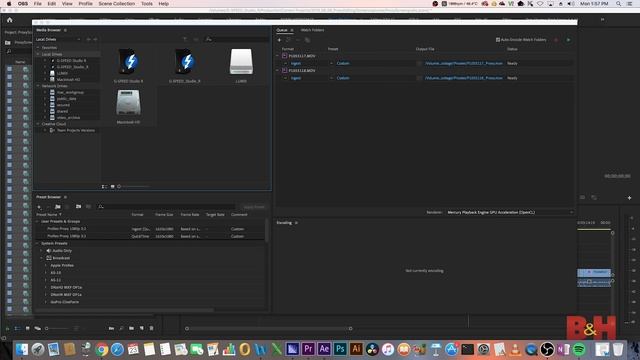Click the Premiere project panel zoom slider
This screenshot has height=360, width=640.
point(47,328)
